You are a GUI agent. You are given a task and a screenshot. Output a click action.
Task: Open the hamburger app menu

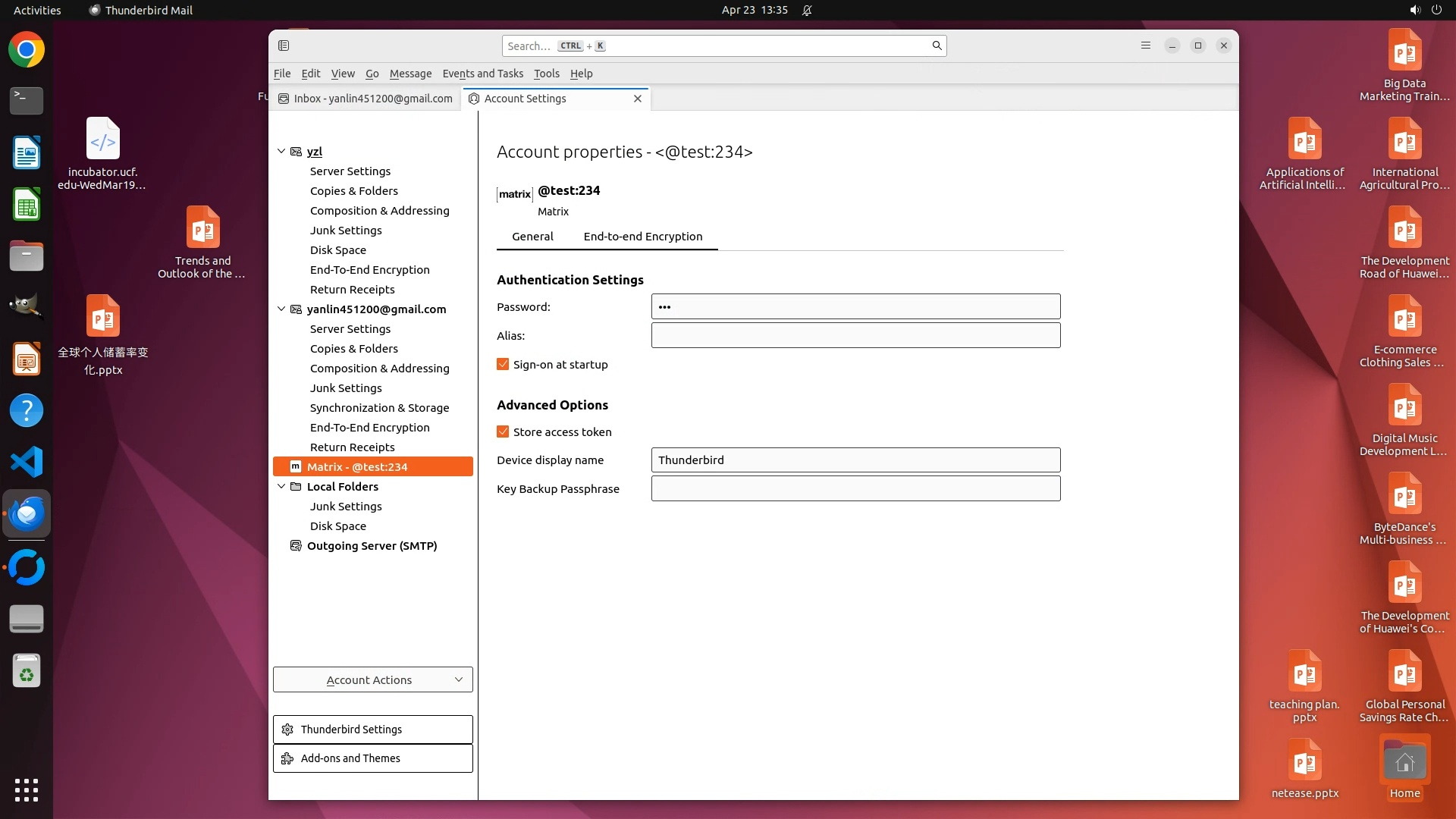pos(1145,45)
